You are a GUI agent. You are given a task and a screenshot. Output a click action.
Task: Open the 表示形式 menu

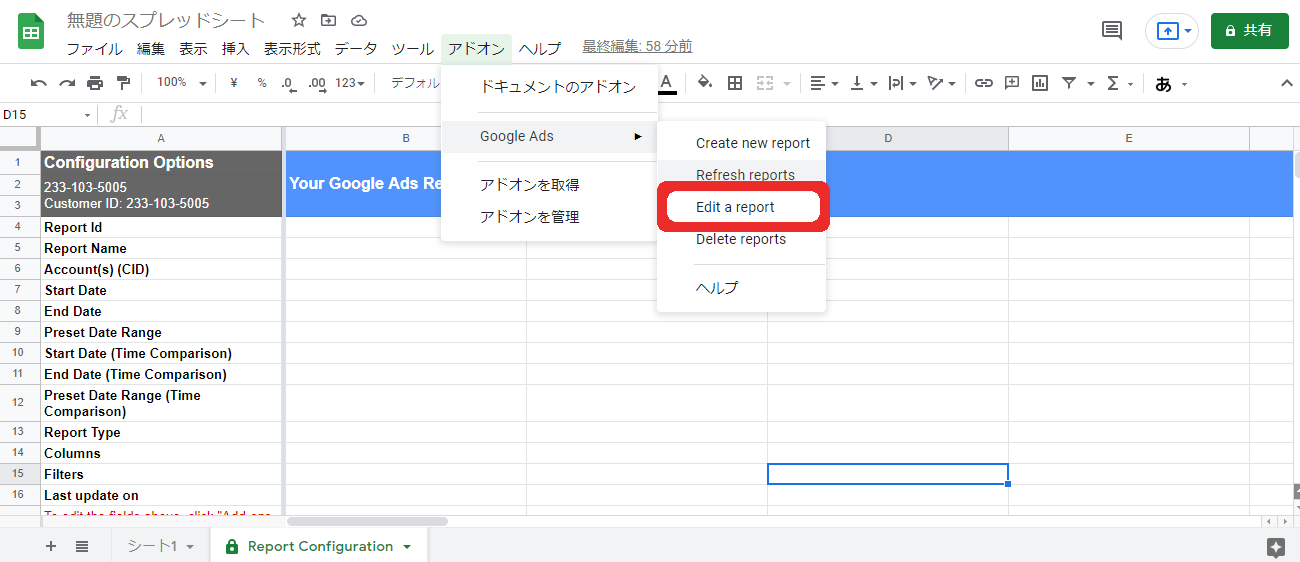click(292, 48)
